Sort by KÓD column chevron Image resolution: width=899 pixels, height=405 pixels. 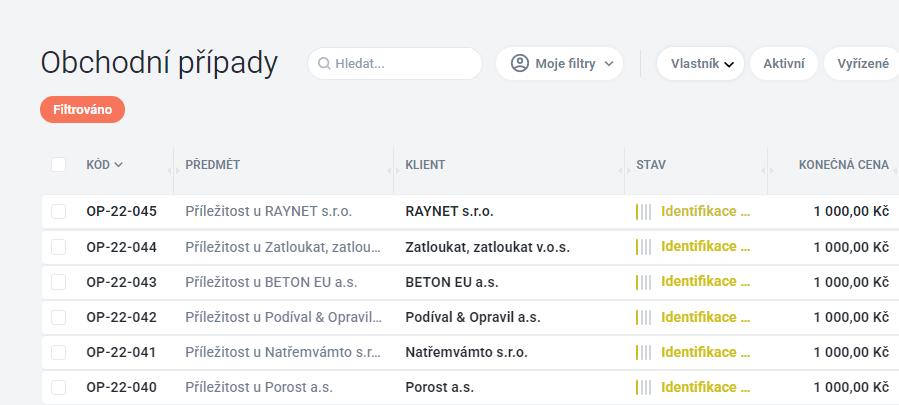pyautogui.click(x=119, y=165)
